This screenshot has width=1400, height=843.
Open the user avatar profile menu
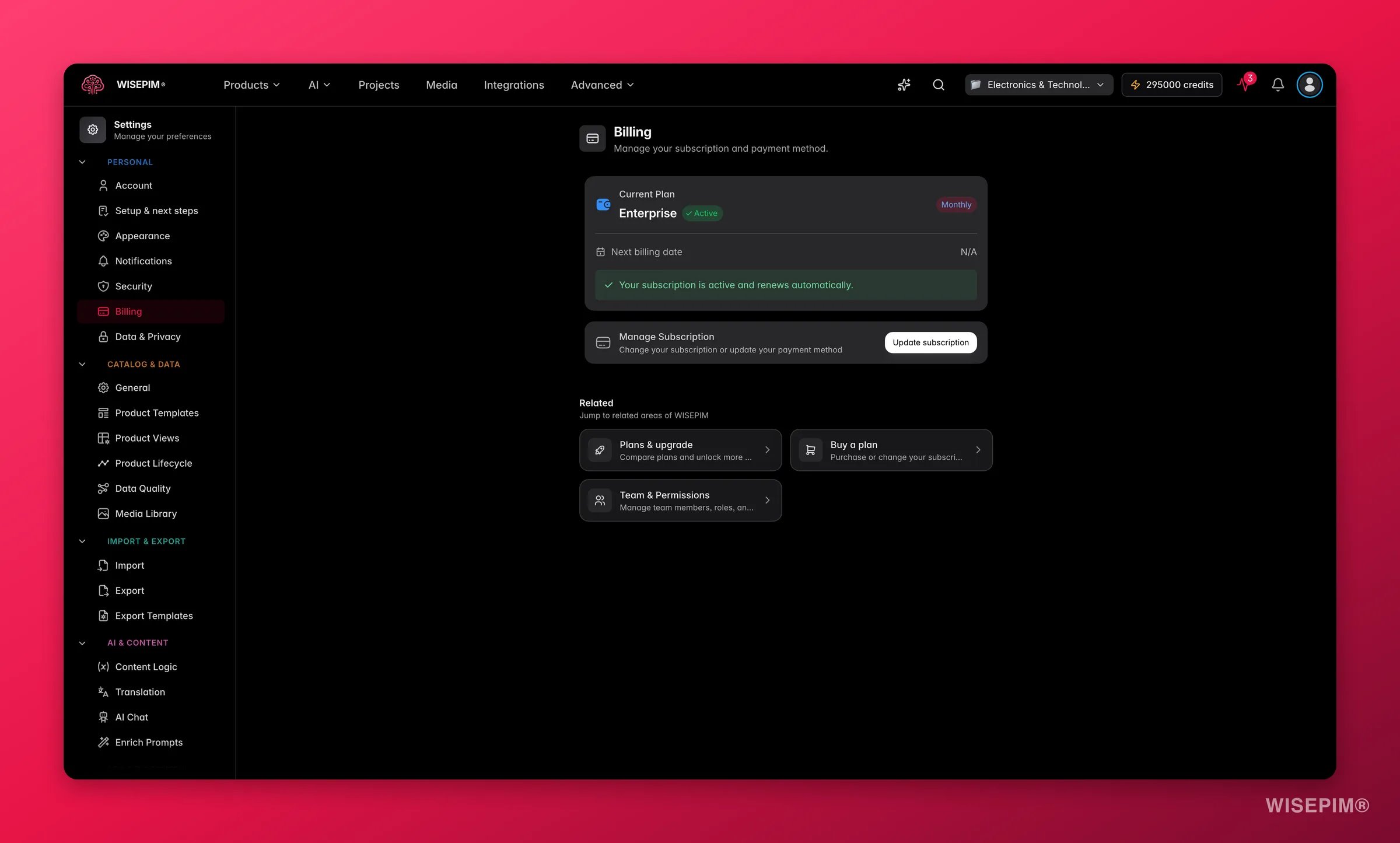pos(1309,85)
